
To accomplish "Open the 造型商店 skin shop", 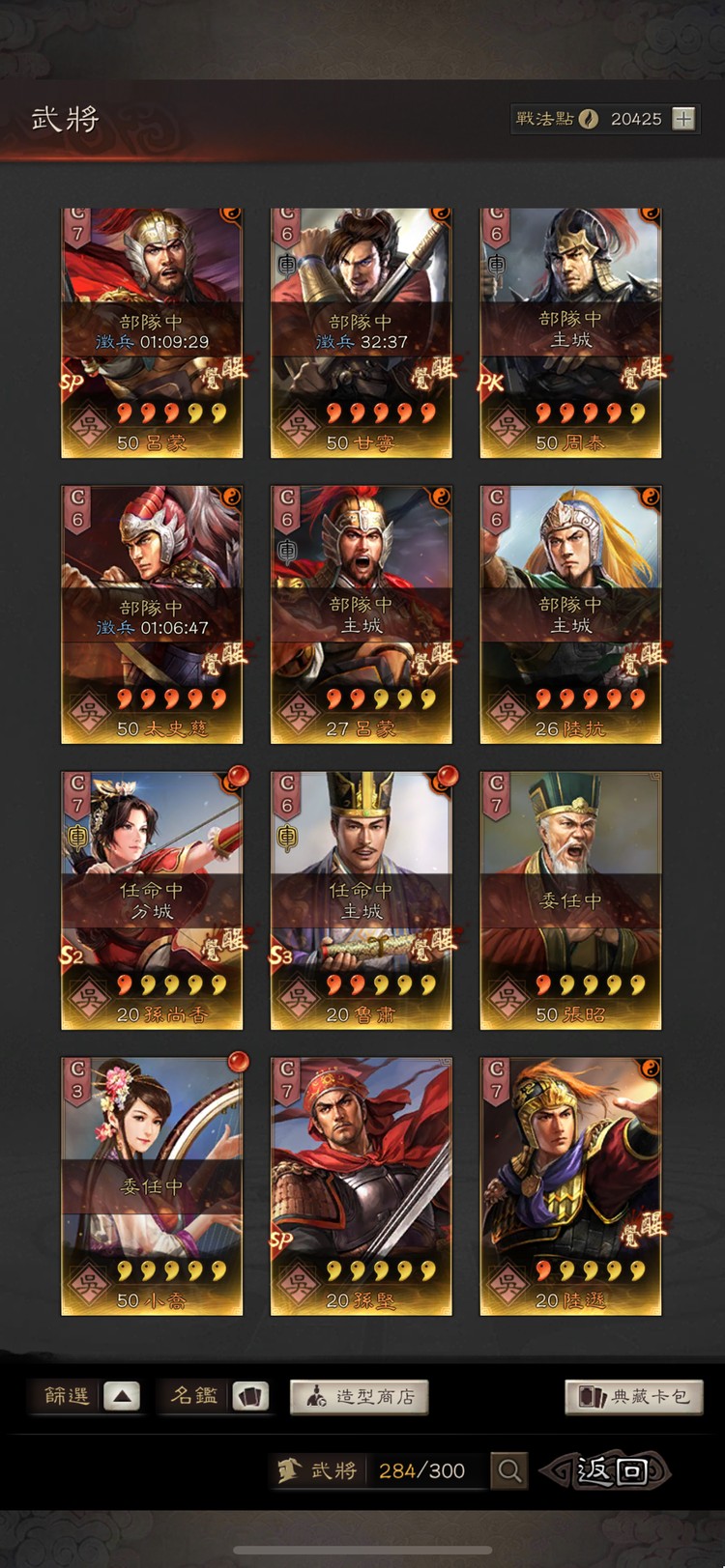I will [359, 1396].
